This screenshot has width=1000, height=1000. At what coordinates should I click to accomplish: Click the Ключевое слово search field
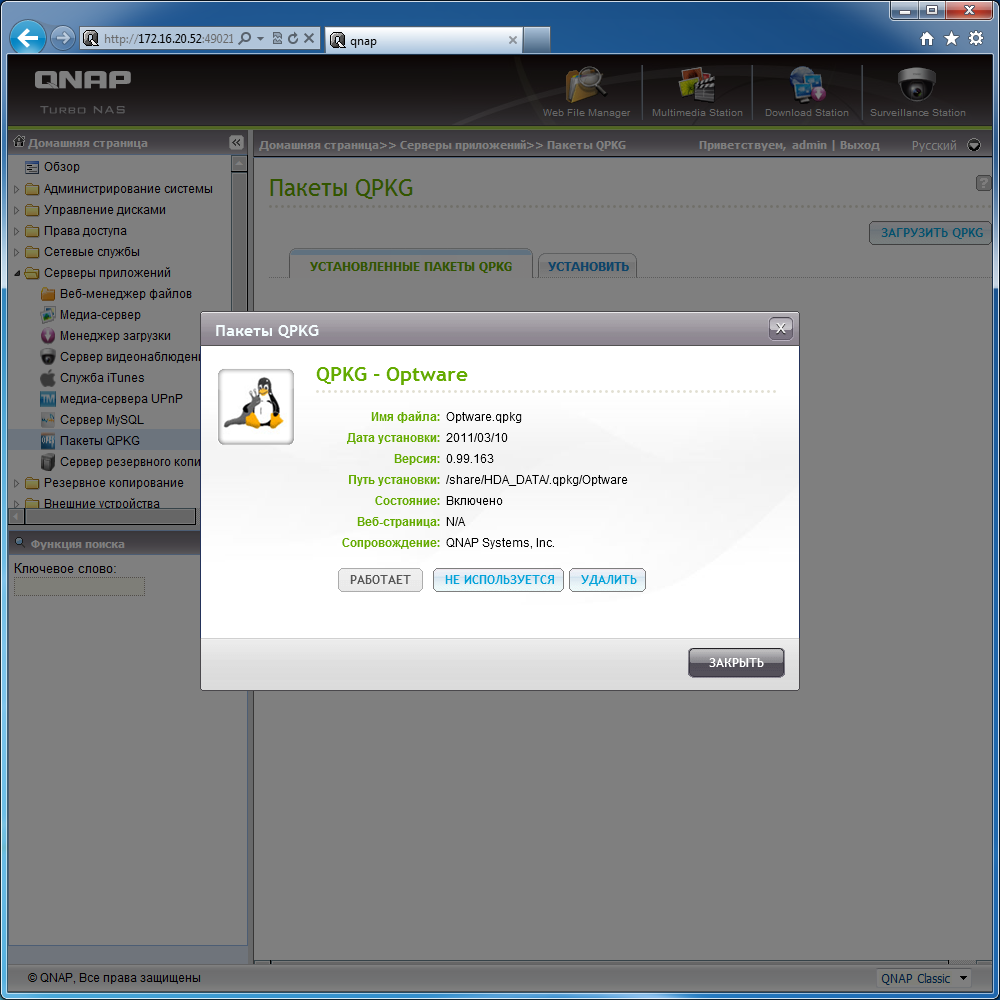[79, 586]
